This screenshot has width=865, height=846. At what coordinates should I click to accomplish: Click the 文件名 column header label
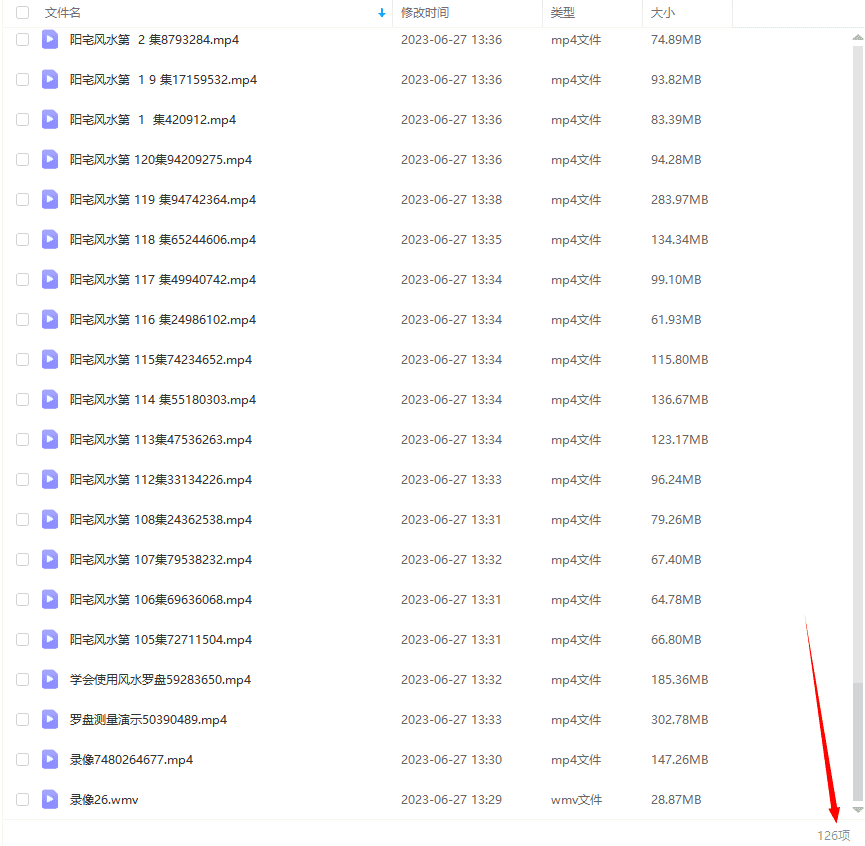coord(63,13)
